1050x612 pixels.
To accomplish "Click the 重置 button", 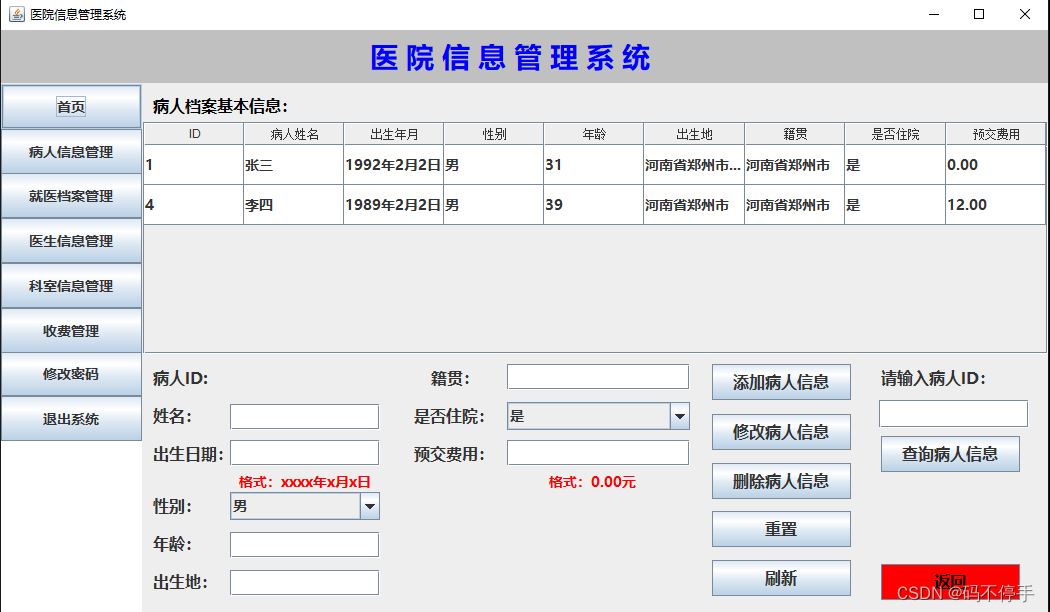I will point(781,529).
